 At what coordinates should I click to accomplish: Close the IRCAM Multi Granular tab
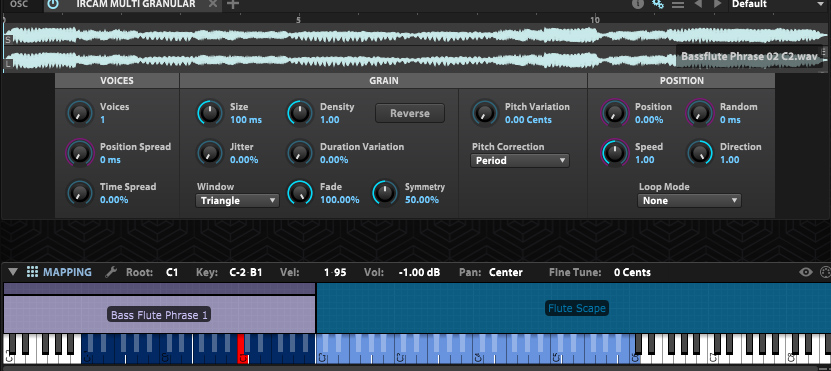213,4
